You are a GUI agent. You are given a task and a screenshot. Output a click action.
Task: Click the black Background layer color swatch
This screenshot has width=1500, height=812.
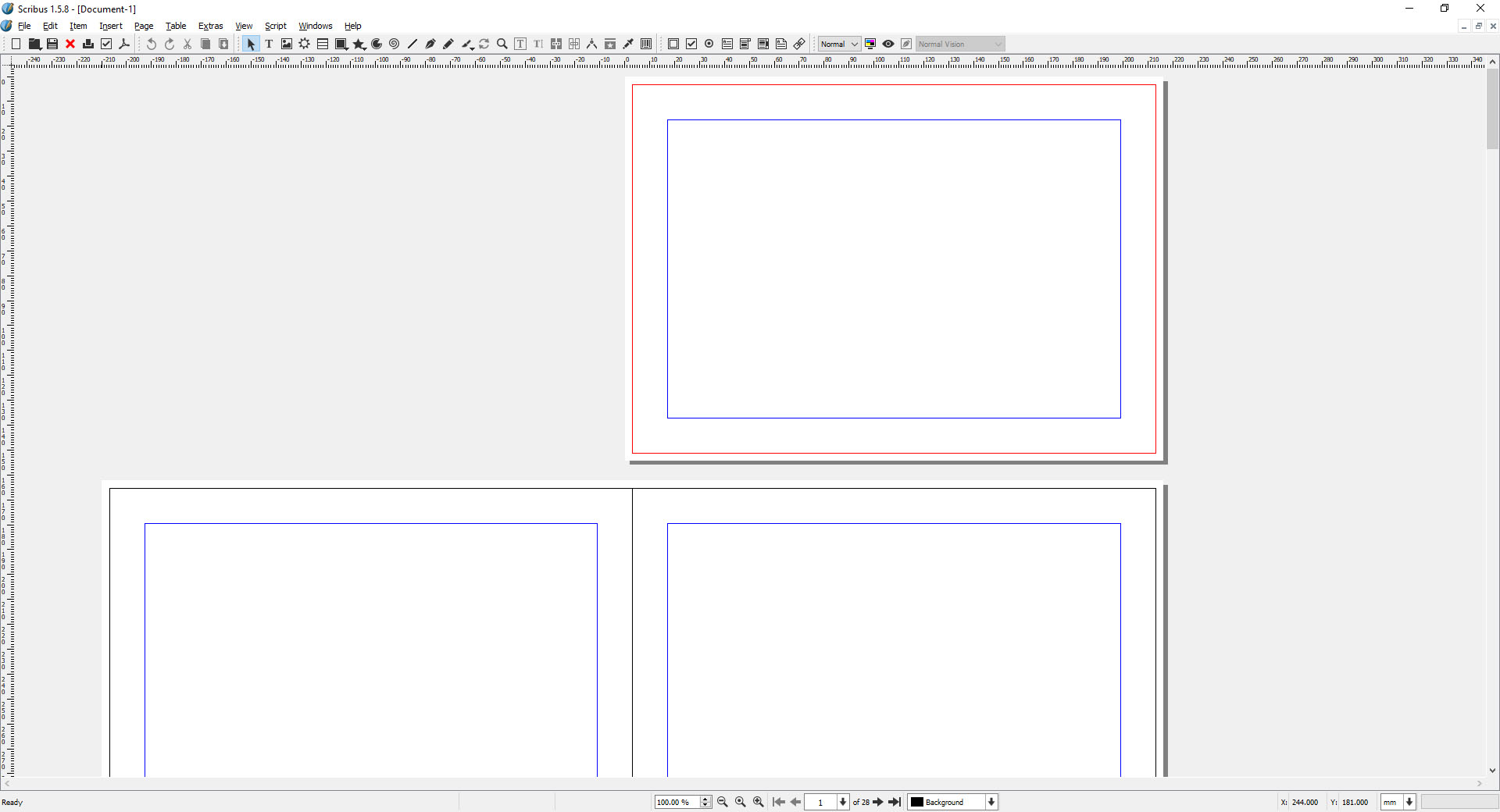(x=917, y=802)
